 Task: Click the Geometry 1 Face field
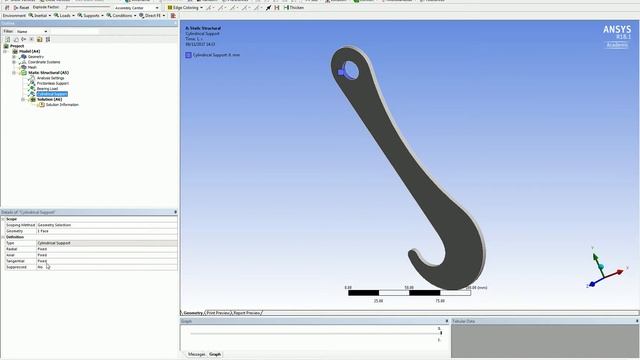click(x=107, y=231)
